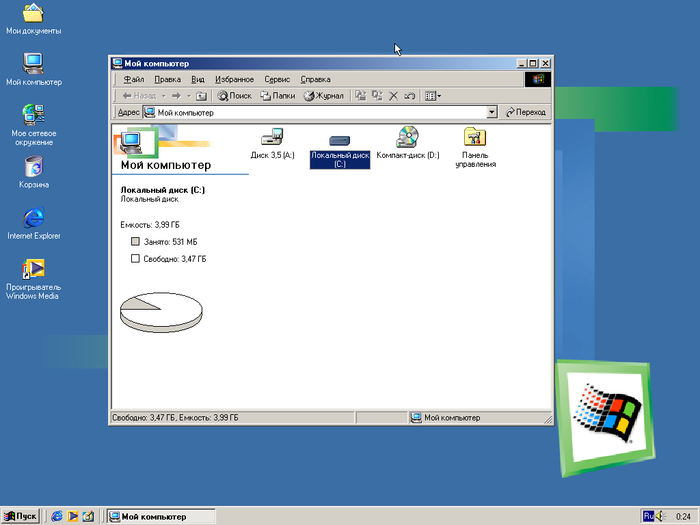Open the Сервис menu
Image resolution: width=700 pixels, height=525 pixels.
277,79
